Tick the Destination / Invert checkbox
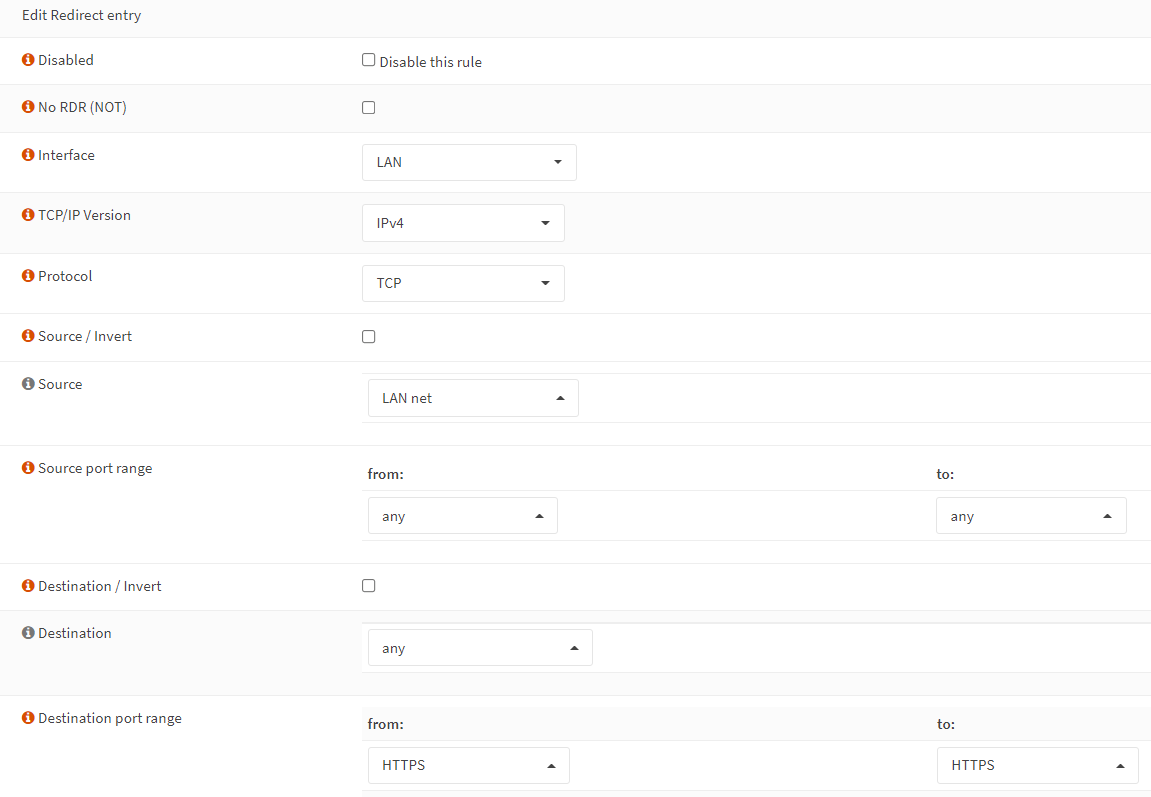The image size is (1151, 797). (368, 586)
